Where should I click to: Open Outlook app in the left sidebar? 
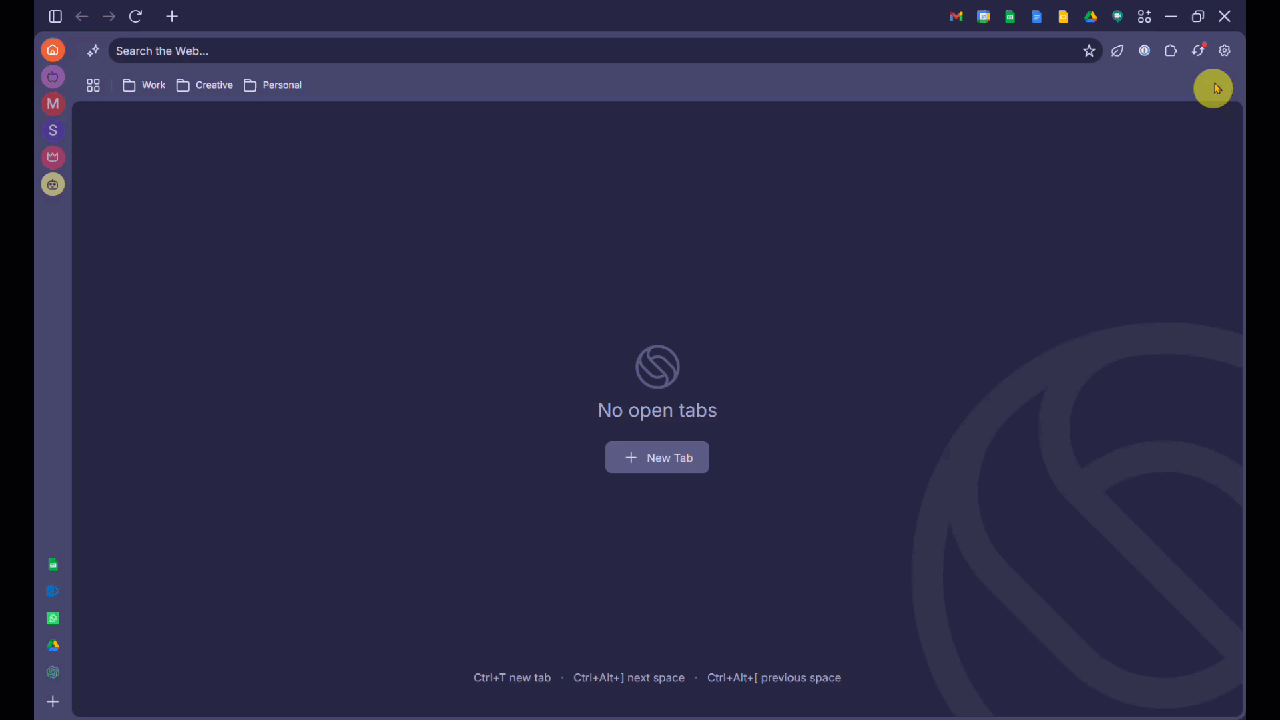tap(53, 592)
